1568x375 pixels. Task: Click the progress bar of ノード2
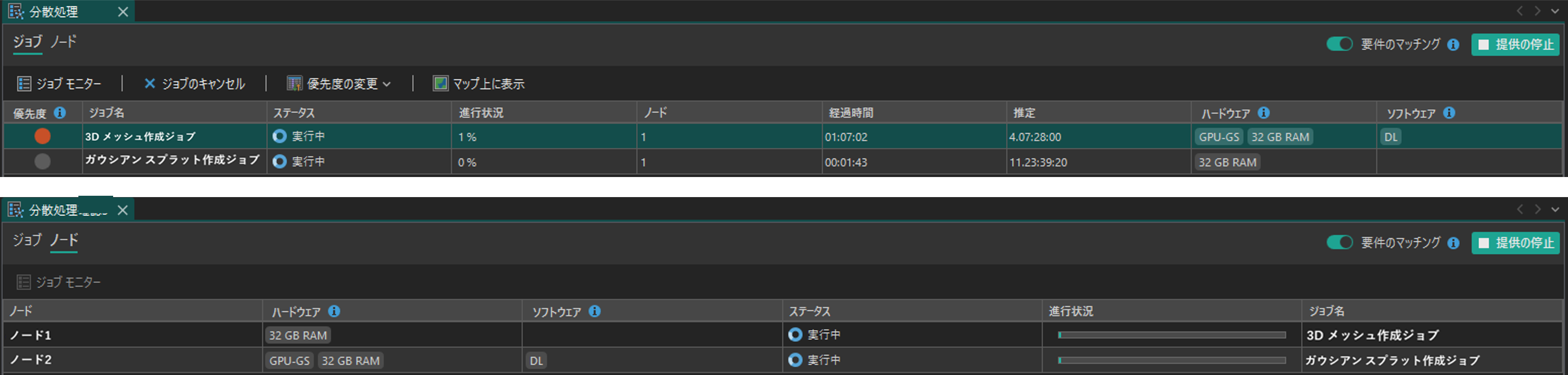1172,360
